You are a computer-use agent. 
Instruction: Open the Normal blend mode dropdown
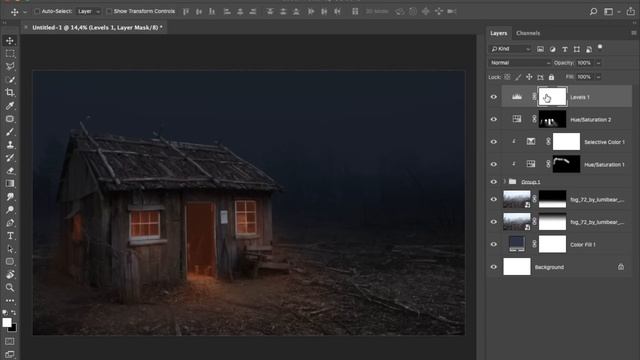(x=520, y=63)
